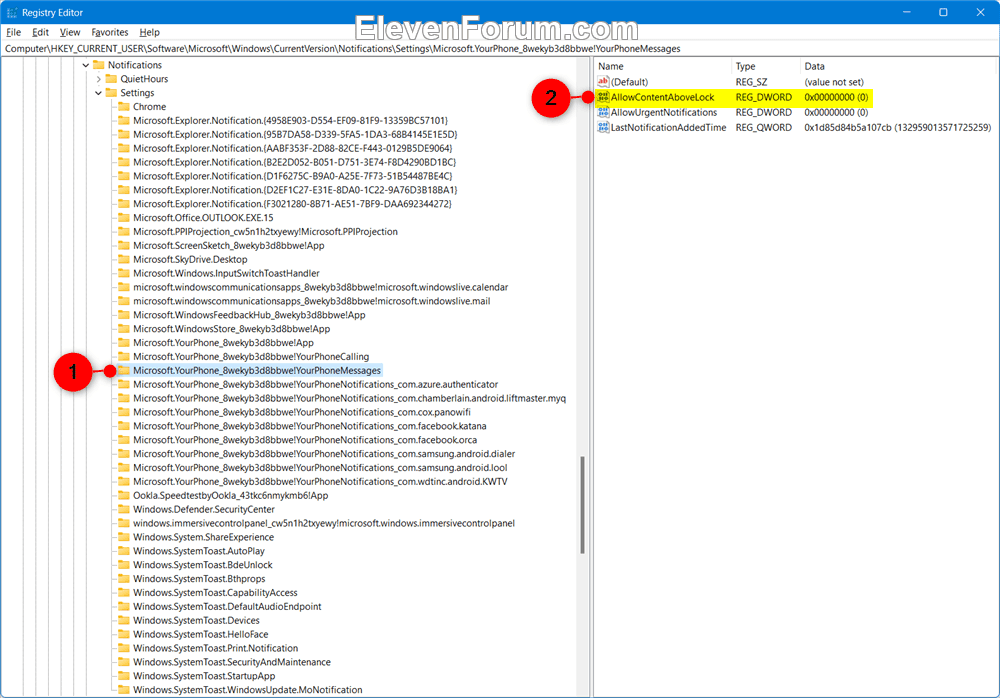The image size is (1000, 698).
Task: Click the Registry Editor title bar icon
Action: (11, 13)
